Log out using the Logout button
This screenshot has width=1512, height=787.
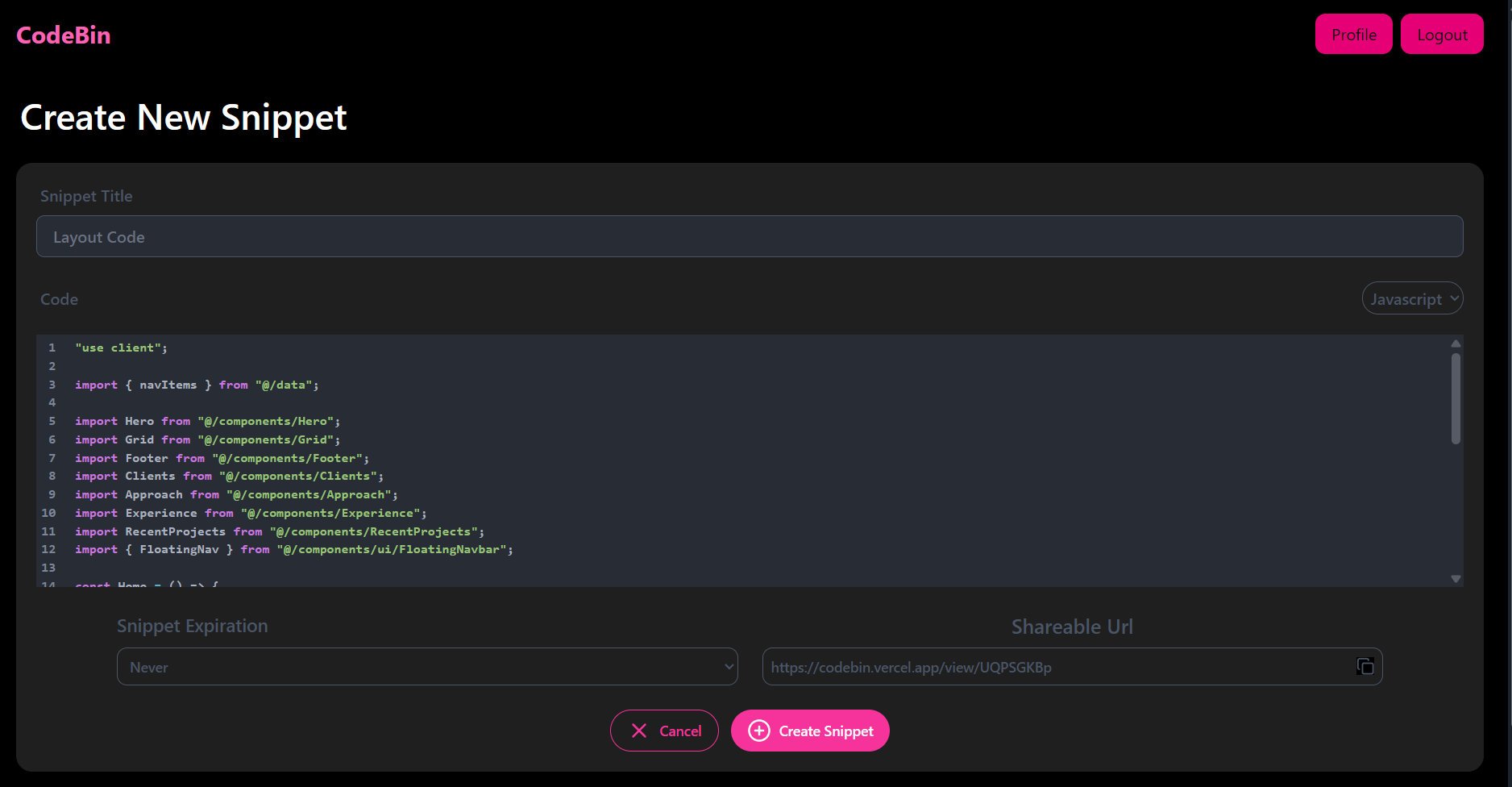pyautogui.click(x=1441, y=35)
